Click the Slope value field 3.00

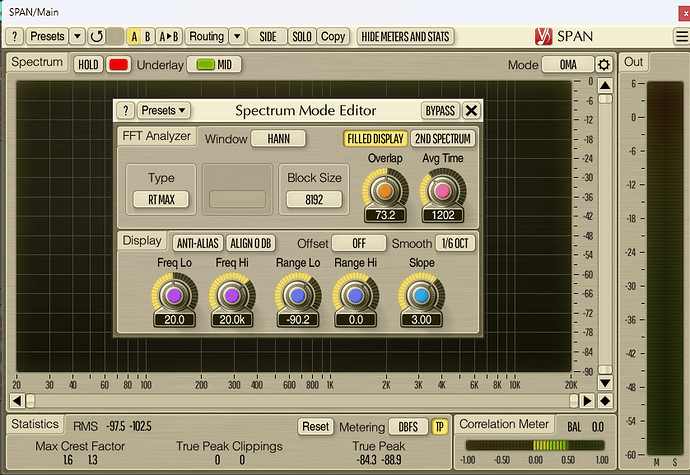click(421, 320)
